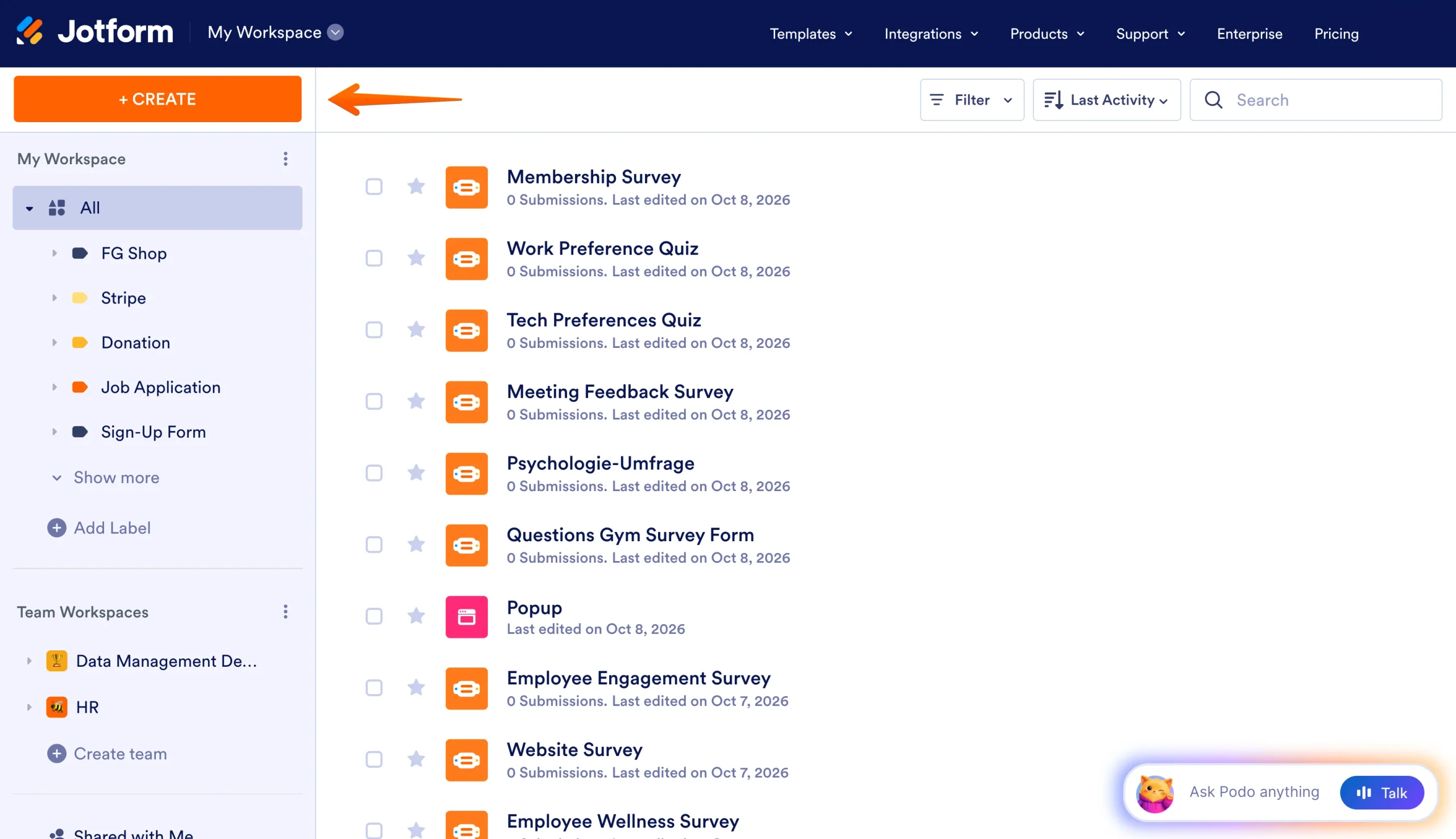Star the Website Survey form
This screenshot has width=1456, height=839.
pyautogui.click(x=416, y=759)
